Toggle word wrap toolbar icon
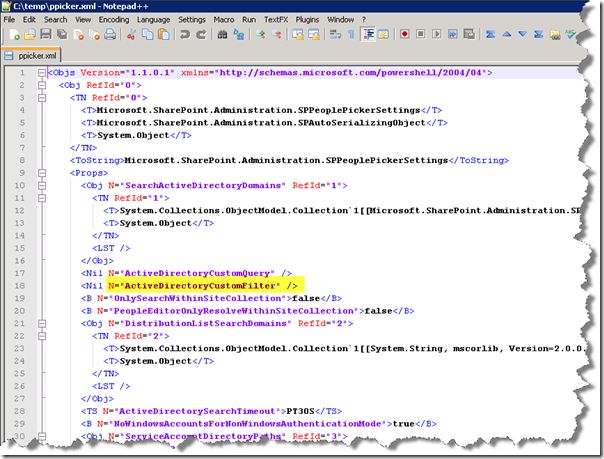 tap(335, 35)
